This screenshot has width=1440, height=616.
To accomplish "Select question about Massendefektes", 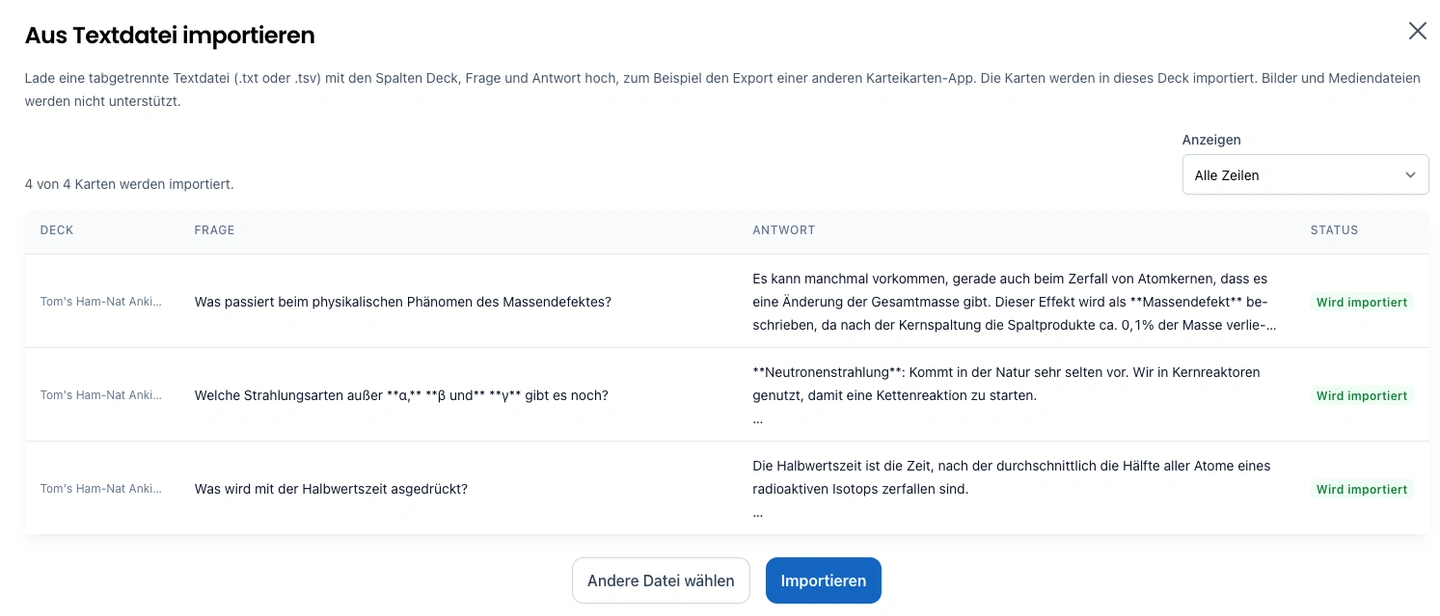I will (x=403, y=302).
